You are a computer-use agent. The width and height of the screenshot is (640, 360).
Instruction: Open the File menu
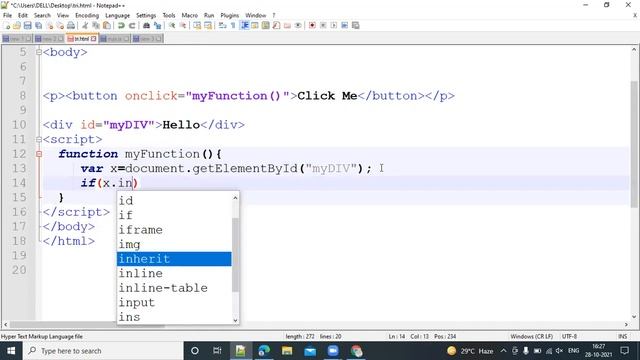[7, 15]
